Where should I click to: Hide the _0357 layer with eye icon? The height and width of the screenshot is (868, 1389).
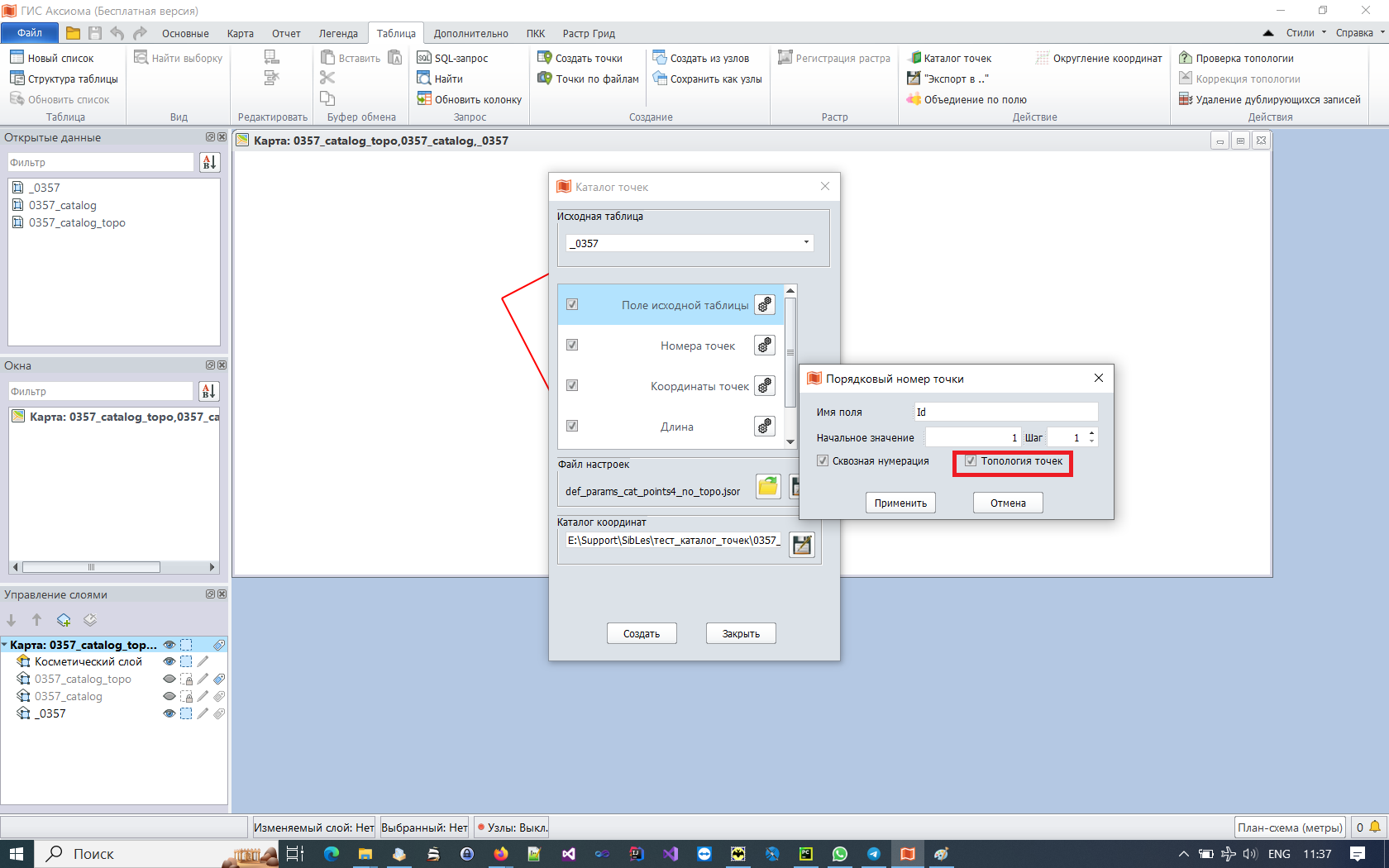coord(169,713)
